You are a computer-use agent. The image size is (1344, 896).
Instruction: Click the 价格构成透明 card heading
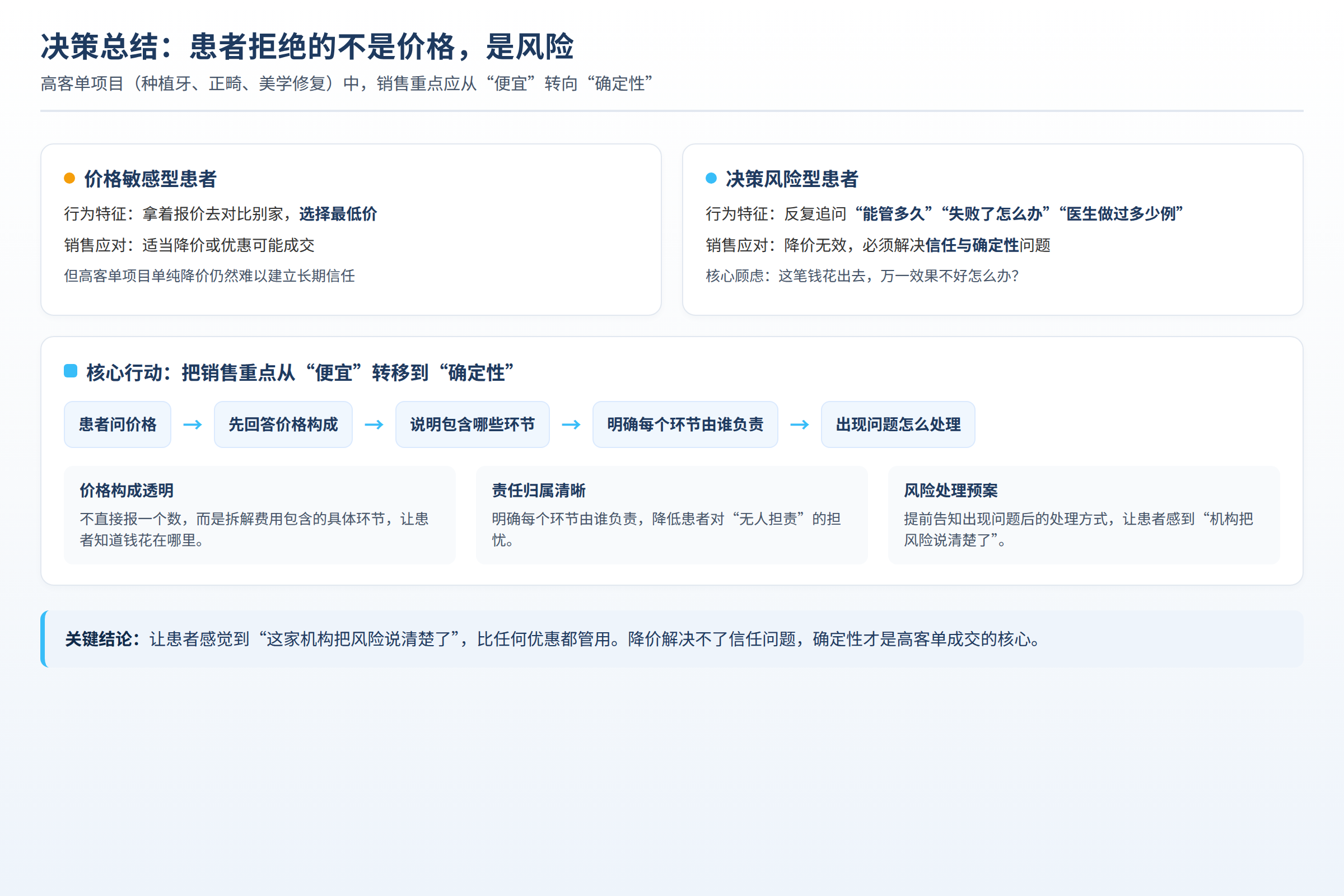[x=127, y=491]
